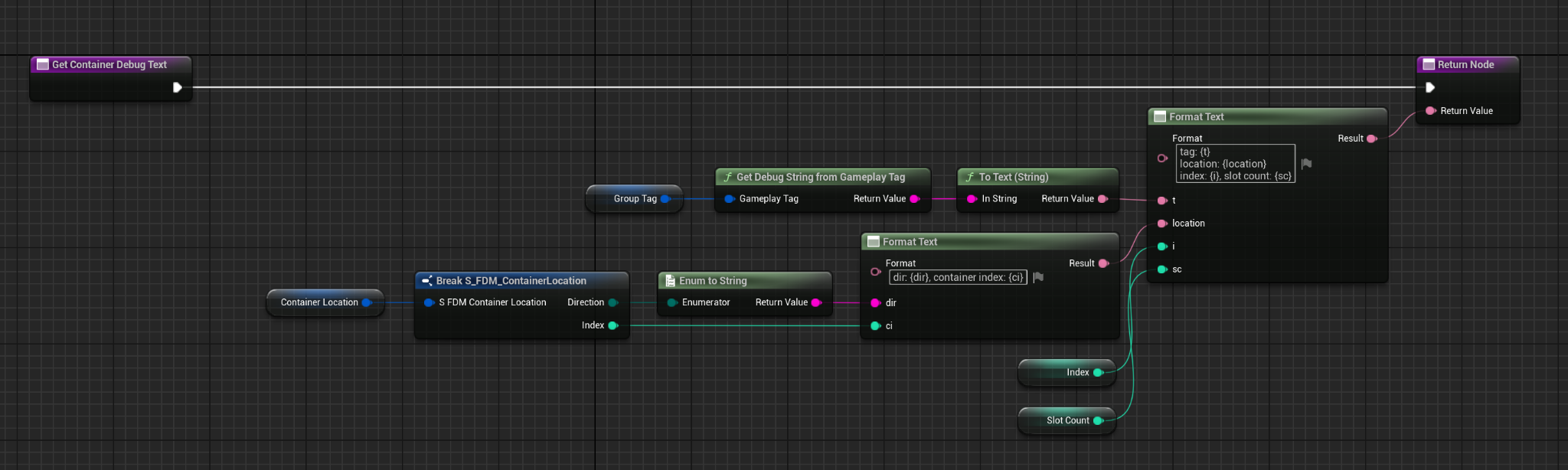Click the Group Tag variable output pin
This screenshot has height=470, width=1568.
tap(666, 199)
